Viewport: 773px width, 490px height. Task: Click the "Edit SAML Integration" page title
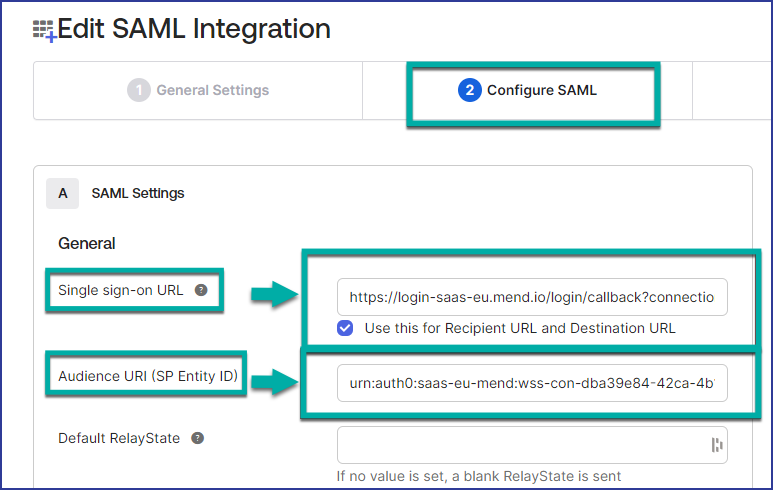coord(194,29)
